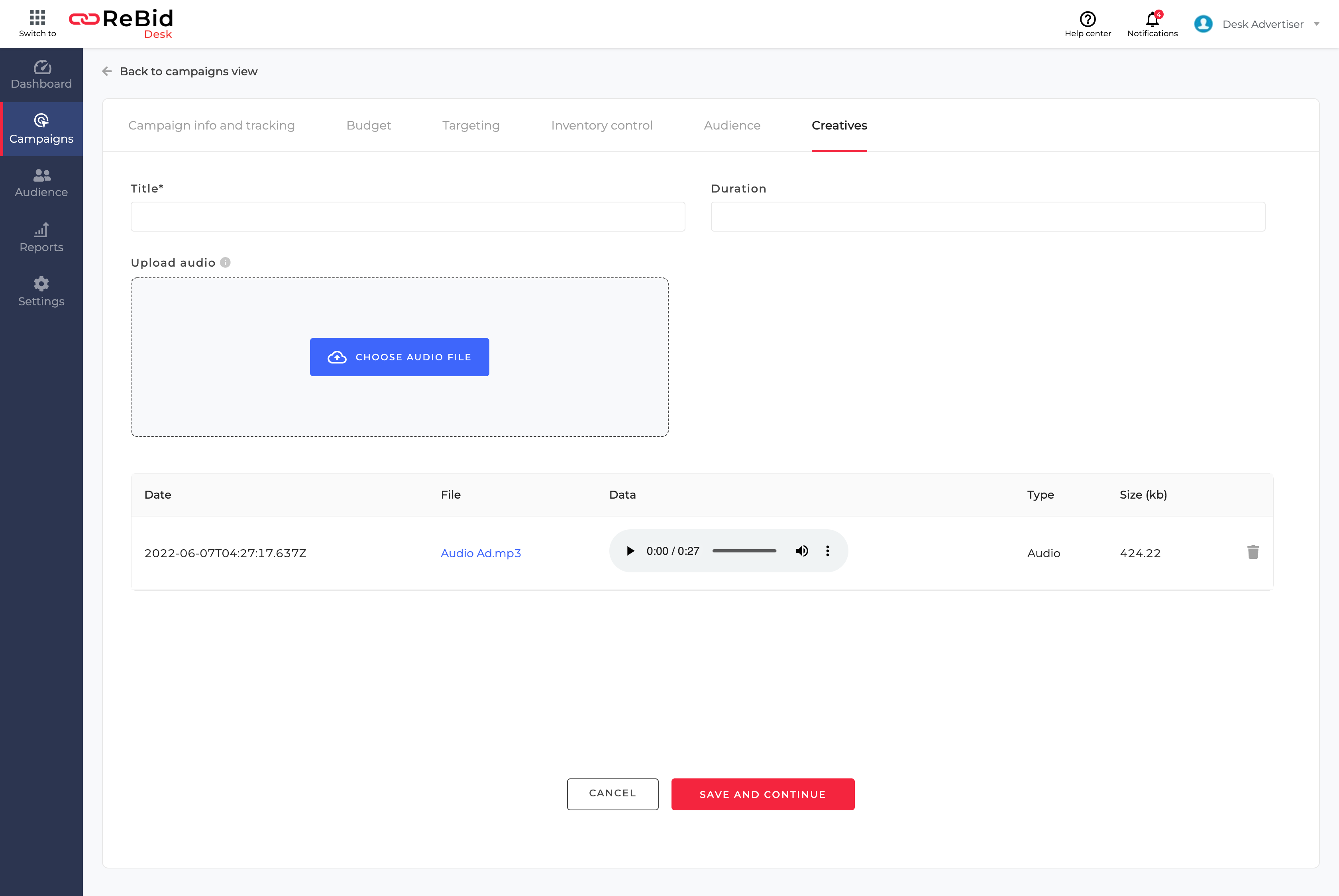Viewport: 1339px width, 896px height.
Task: Click the audio upload drop zone
Action: (399, 357)
